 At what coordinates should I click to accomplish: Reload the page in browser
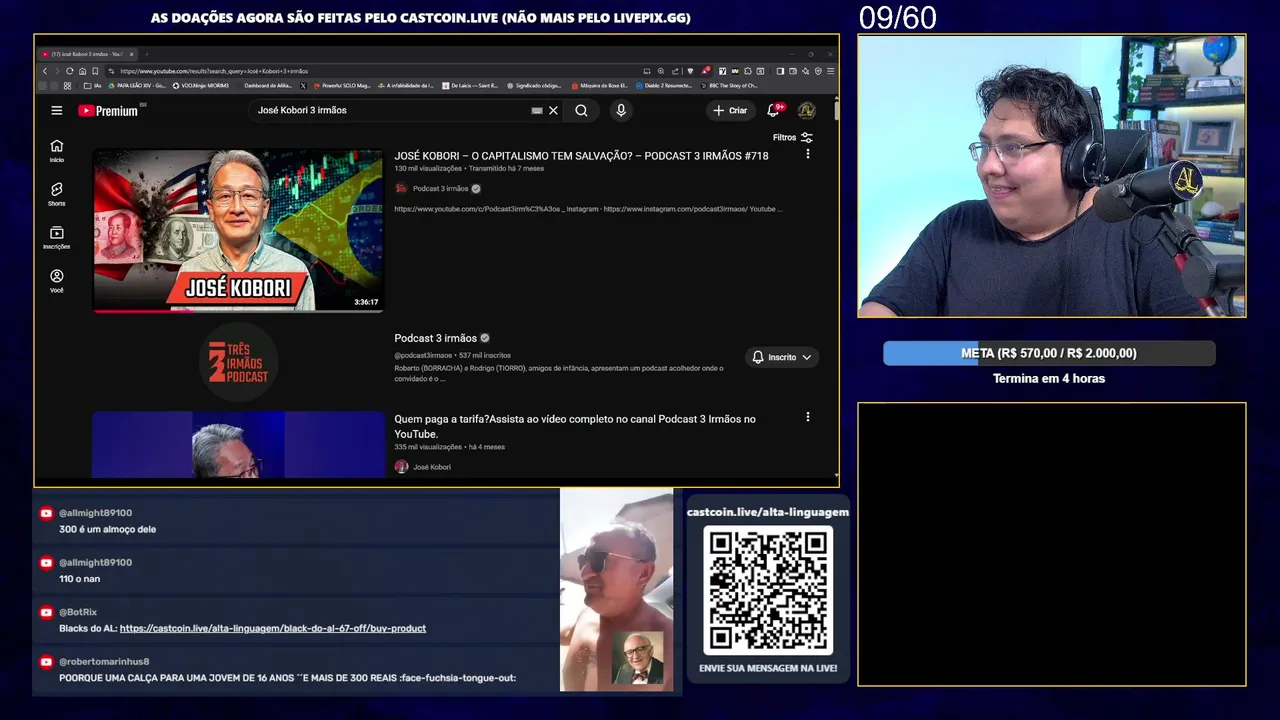[70, 71]
